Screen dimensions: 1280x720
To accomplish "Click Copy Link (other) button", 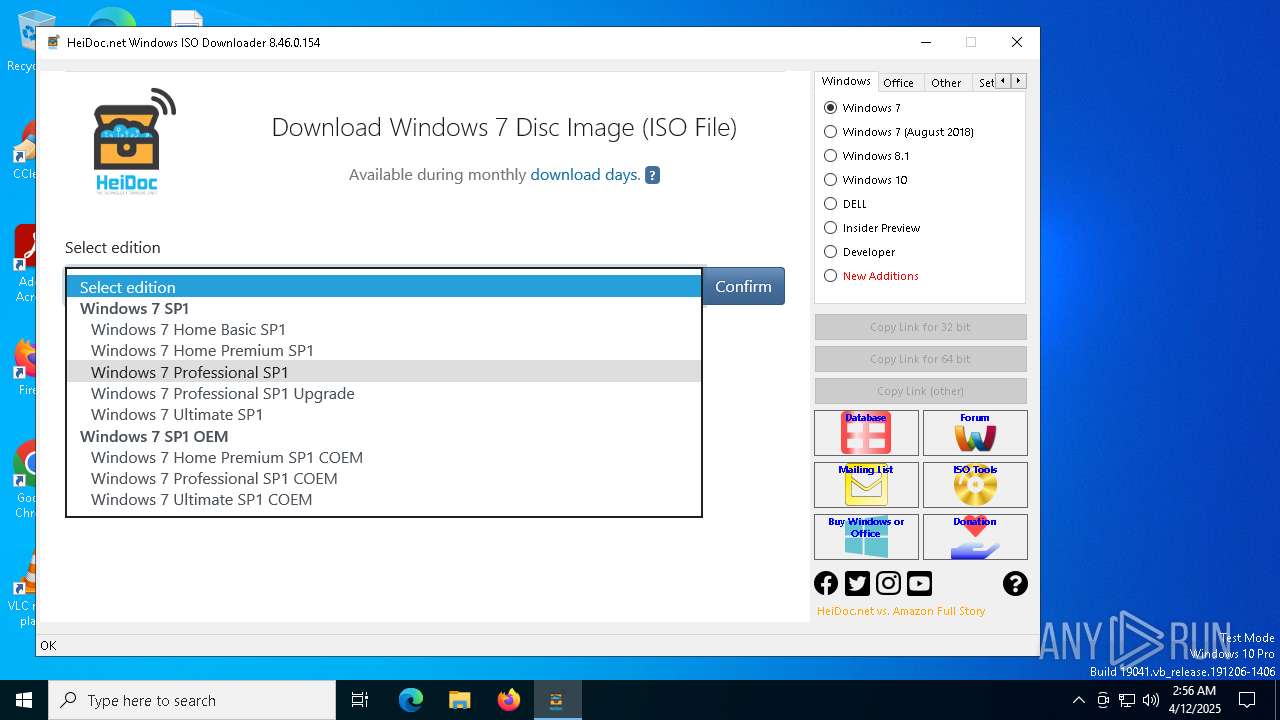I will tap(920, 391).
